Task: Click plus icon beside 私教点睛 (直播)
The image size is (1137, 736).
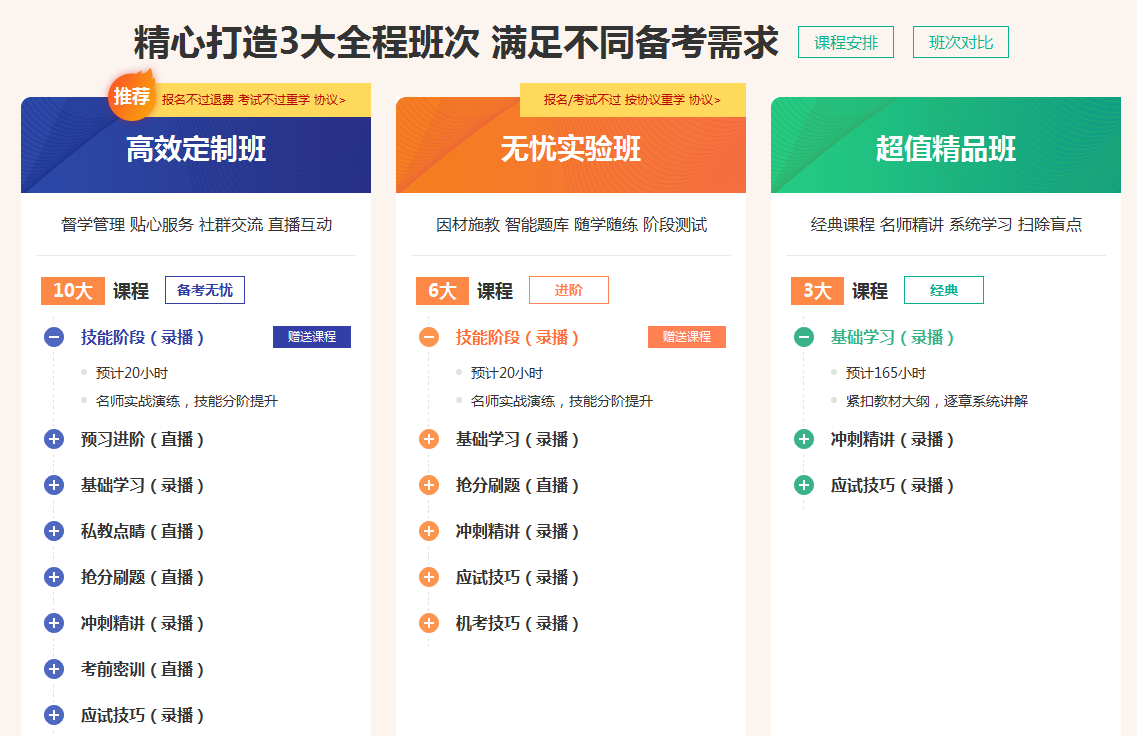Action: click(54, 531)
